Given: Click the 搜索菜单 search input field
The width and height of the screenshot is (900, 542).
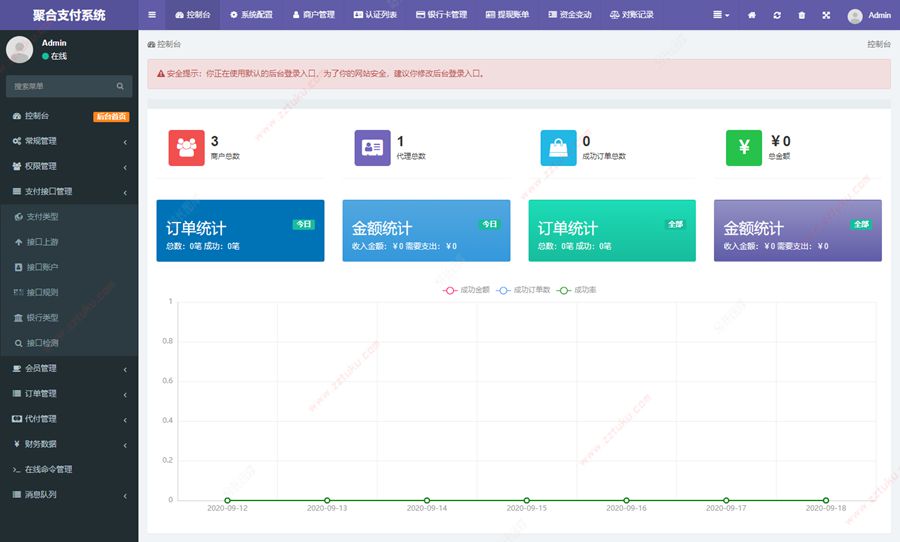Looking at the screenshot, I should point(60,87).
